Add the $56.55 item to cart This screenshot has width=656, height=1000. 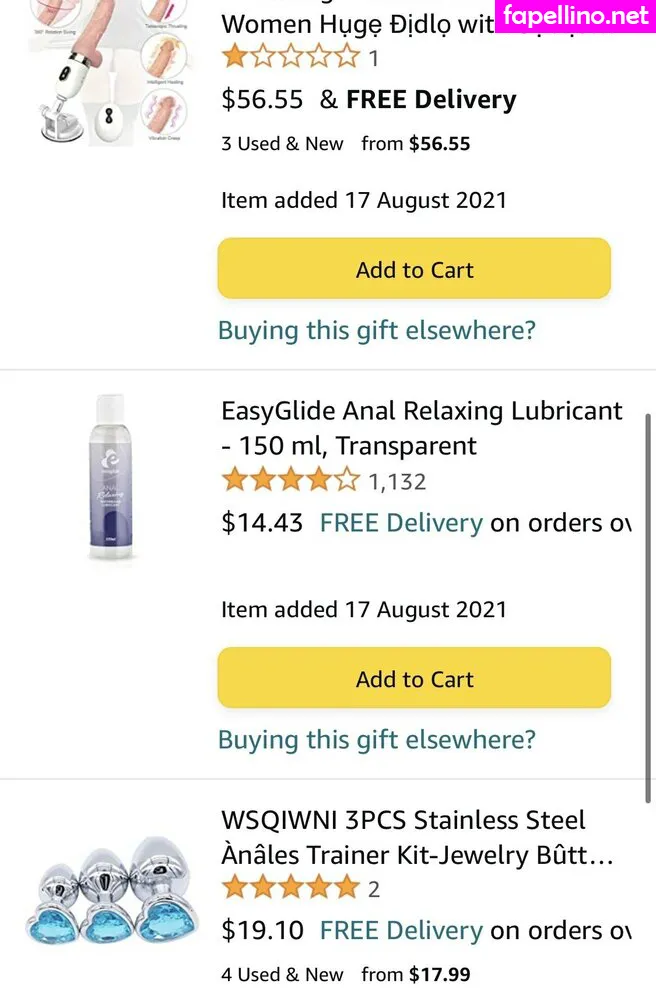[x=414, y=269]
